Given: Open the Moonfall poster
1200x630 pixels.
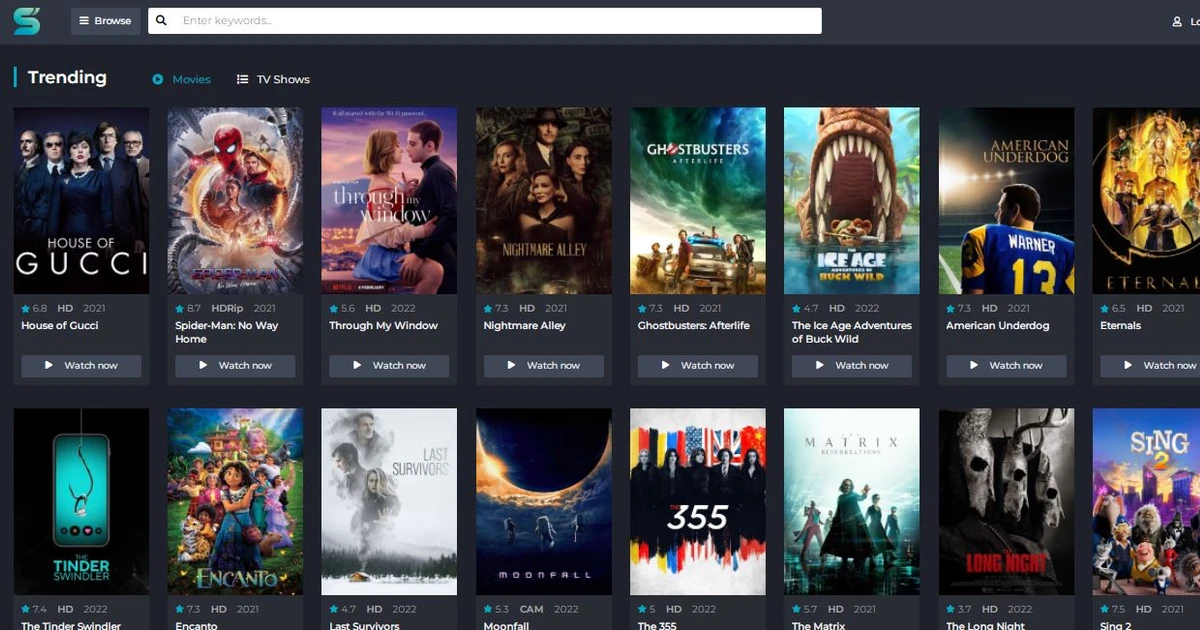Looking at the screenshot, I should click(544, 501).
